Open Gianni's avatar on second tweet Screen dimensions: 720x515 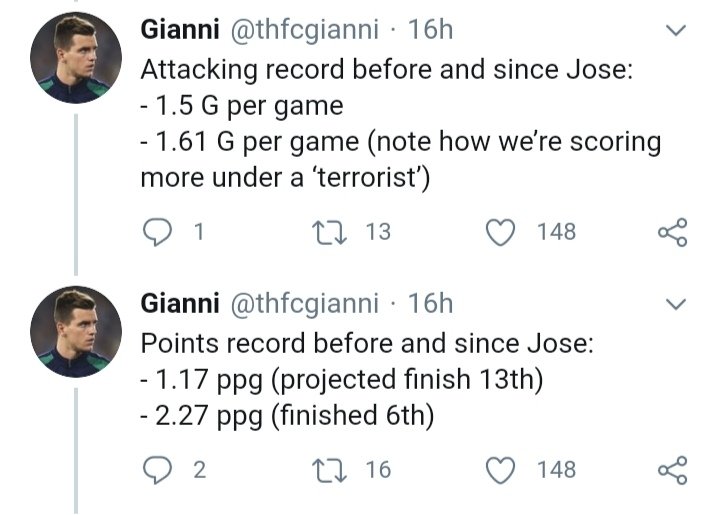point(75,330)
